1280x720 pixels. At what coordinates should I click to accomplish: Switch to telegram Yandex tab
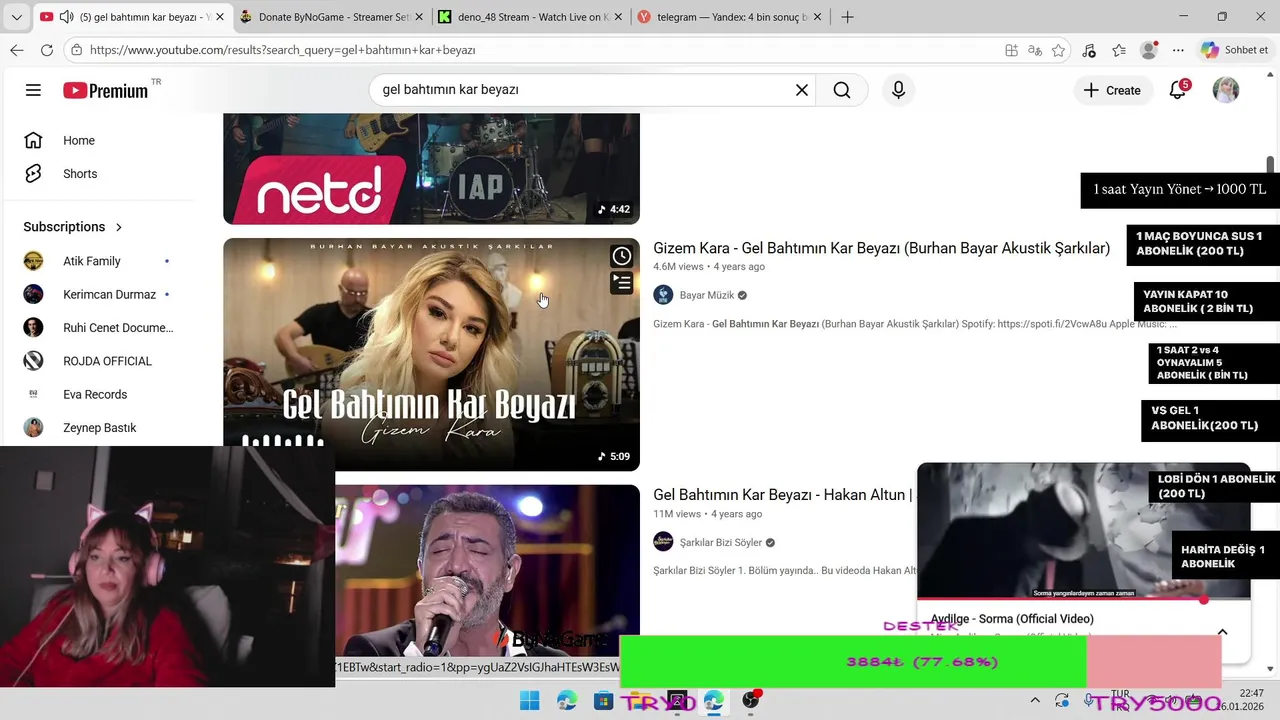tap(731, 17)
